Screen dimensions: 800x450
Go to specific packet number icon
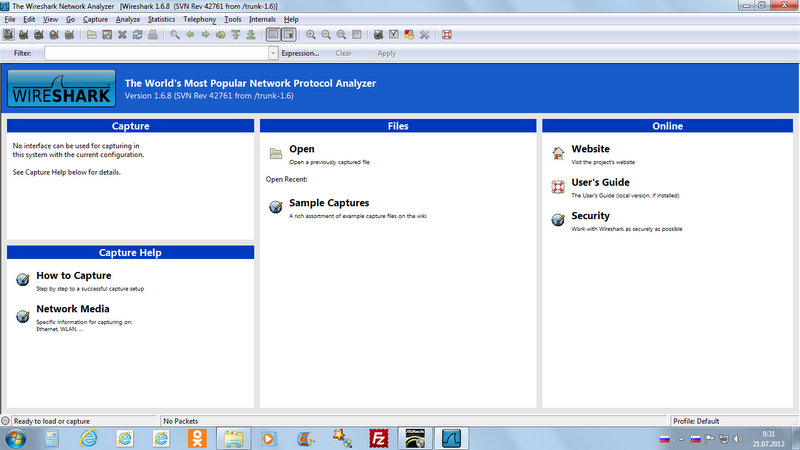220,35
